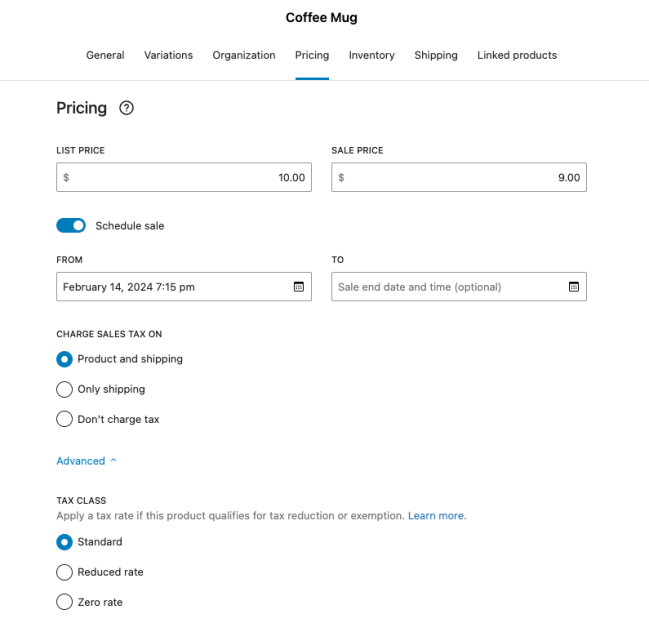Click the Sale Price input field
The width and height of the screenshot is (649, 623).
click(x=460, y=178)
